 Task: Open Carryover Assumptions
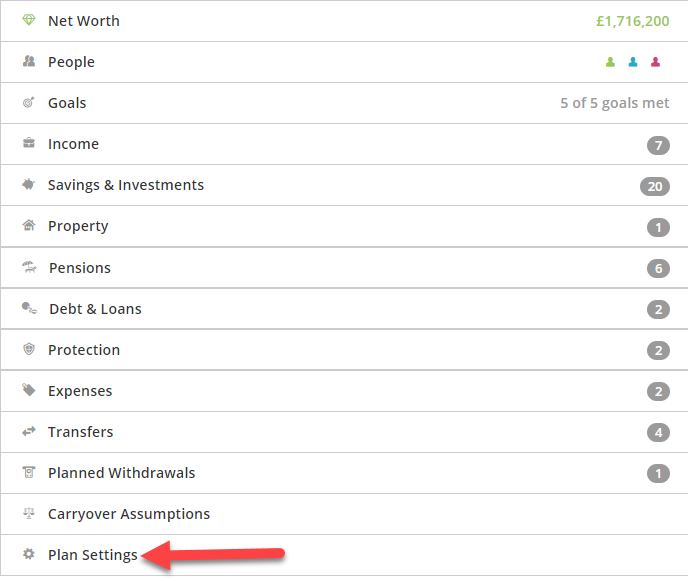click(x=344, y=514)
